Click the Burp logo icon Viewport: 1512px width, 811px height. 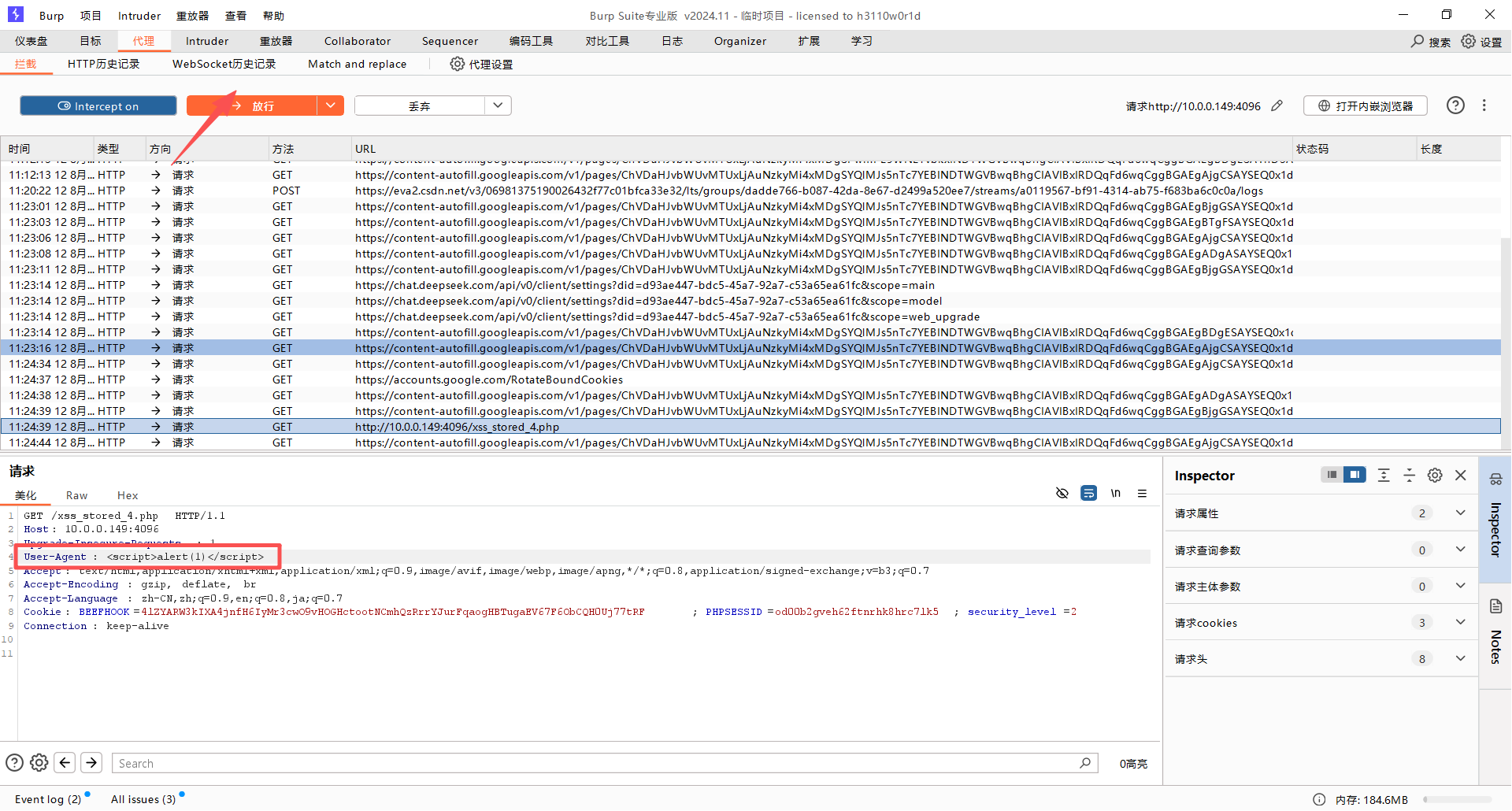coord(16,14)
